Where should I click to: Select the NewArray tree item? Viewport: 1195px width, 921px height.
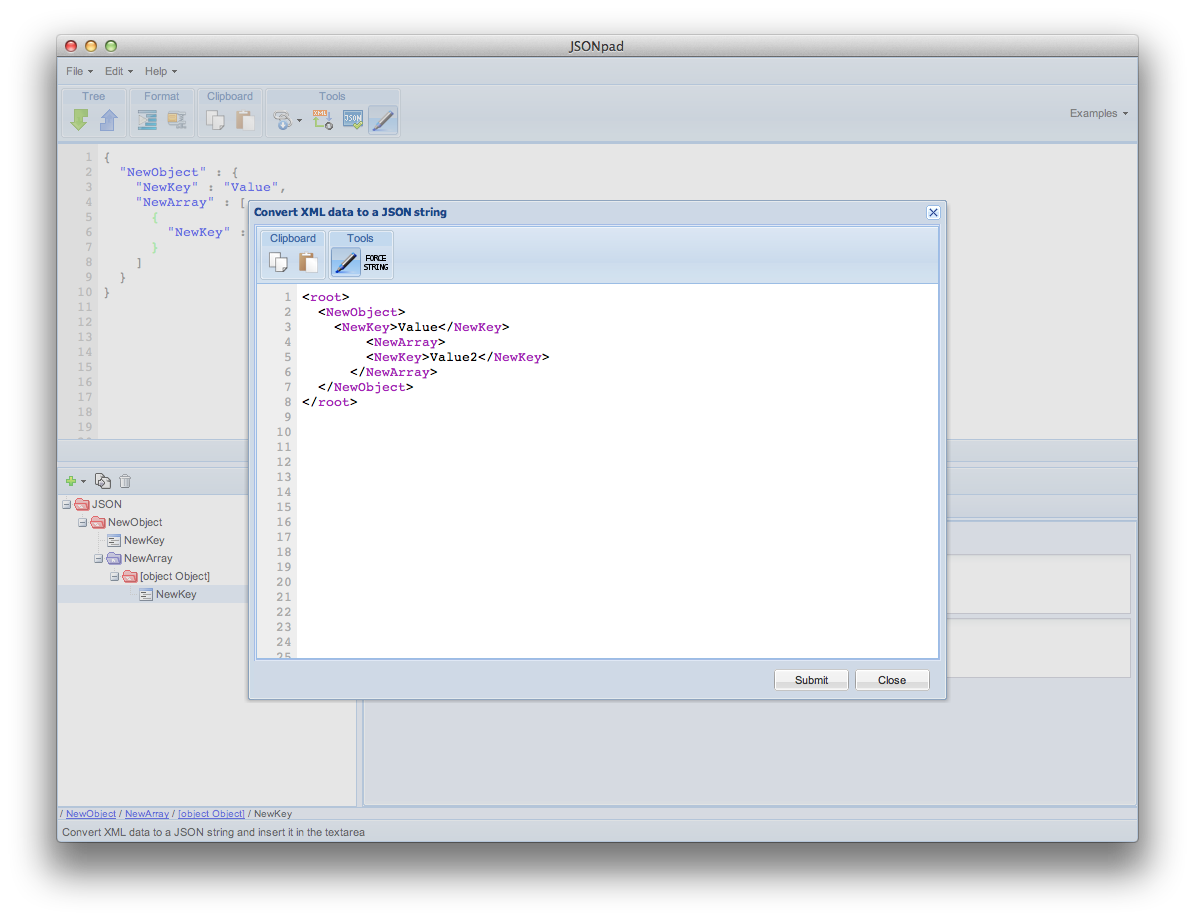[x=148, y=558]
